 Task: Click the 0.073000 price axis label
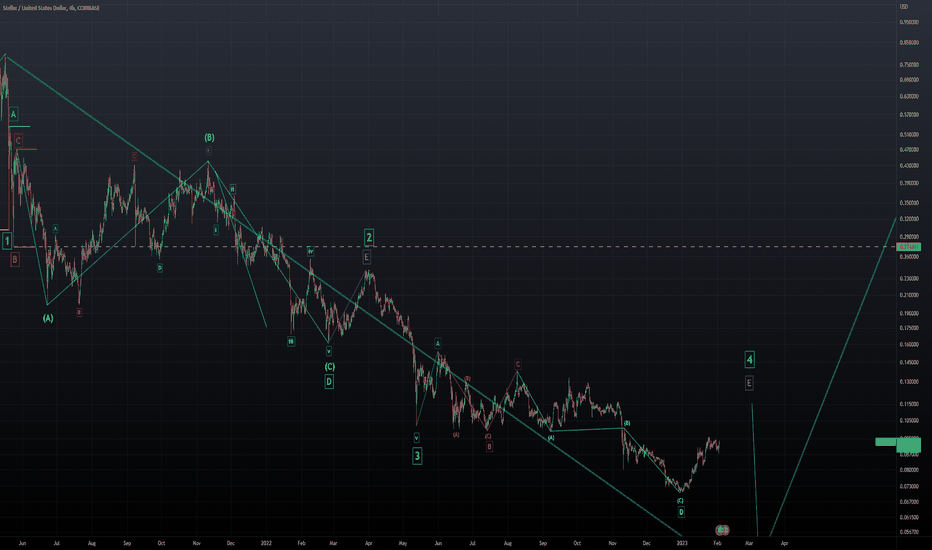click(x=909, y=486)
